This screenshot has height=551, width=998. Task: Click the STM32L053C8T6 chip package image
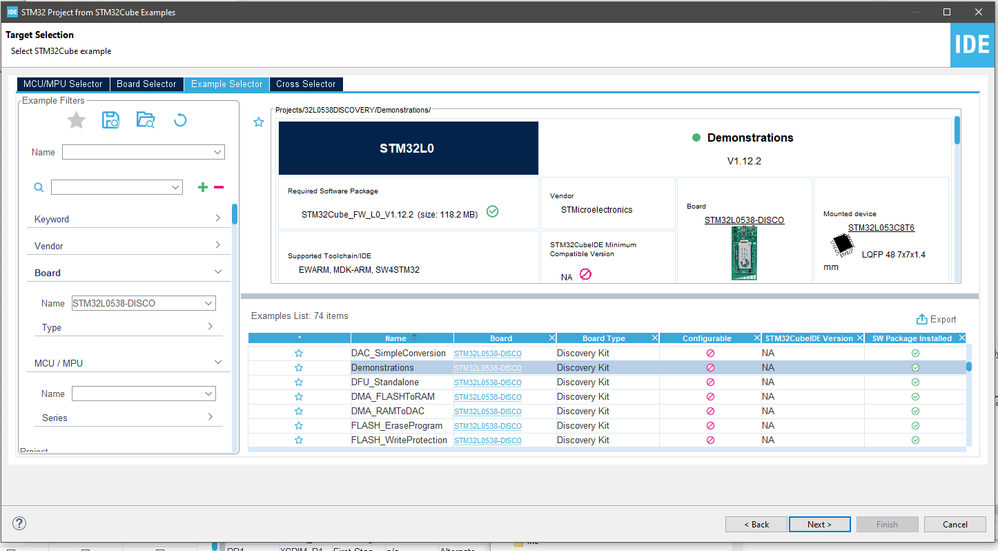click(x=842, y=244)
